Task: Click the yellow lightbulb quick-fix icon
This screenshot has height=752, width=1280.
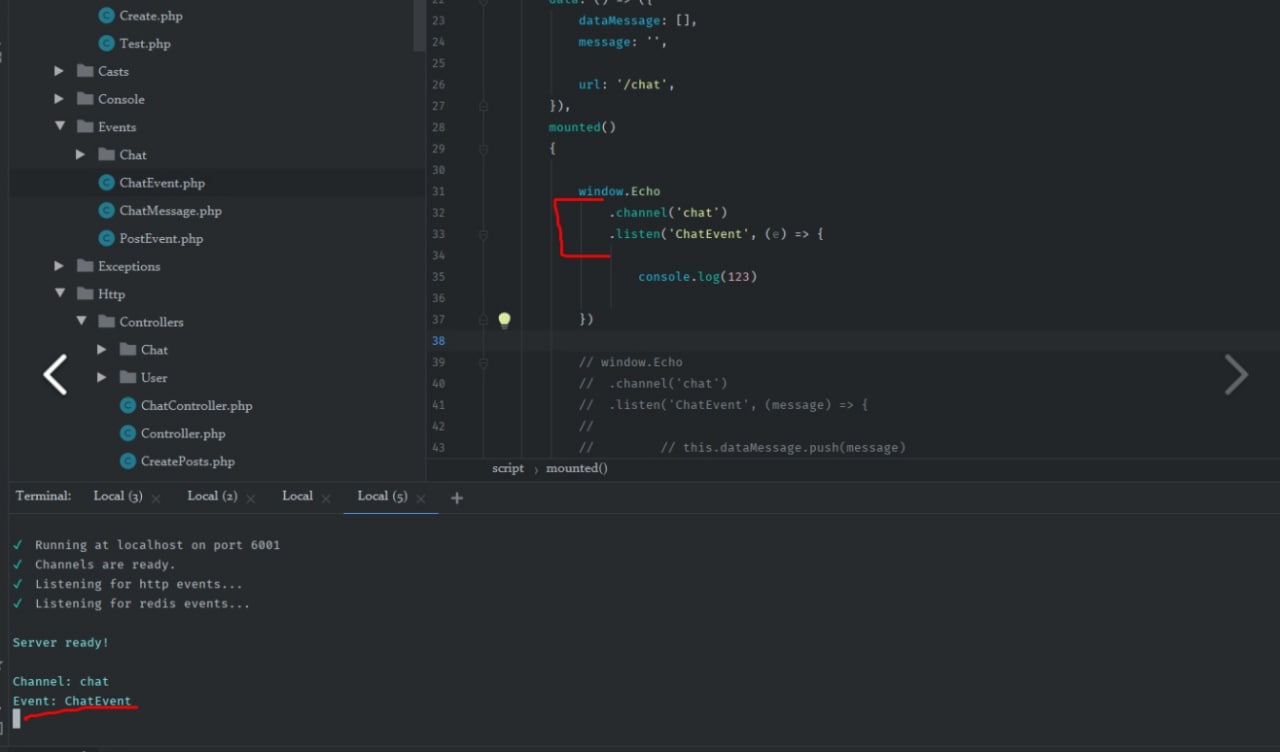Action: pyautogui.click(x=504, y=320)
